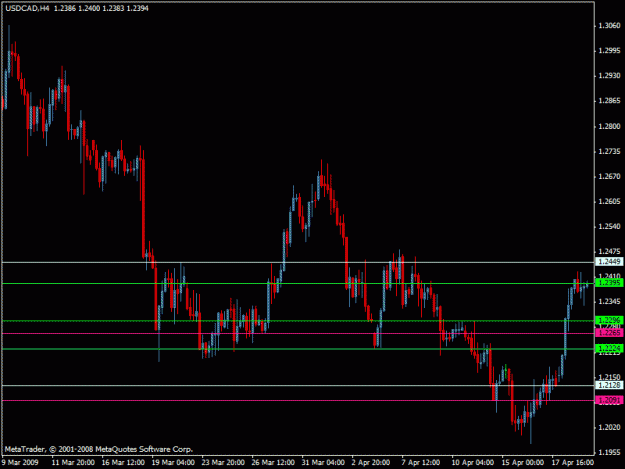Click the 9 Mar 2009 date label
This screenshot has height=469, width=625.
(x=20, y=462)
